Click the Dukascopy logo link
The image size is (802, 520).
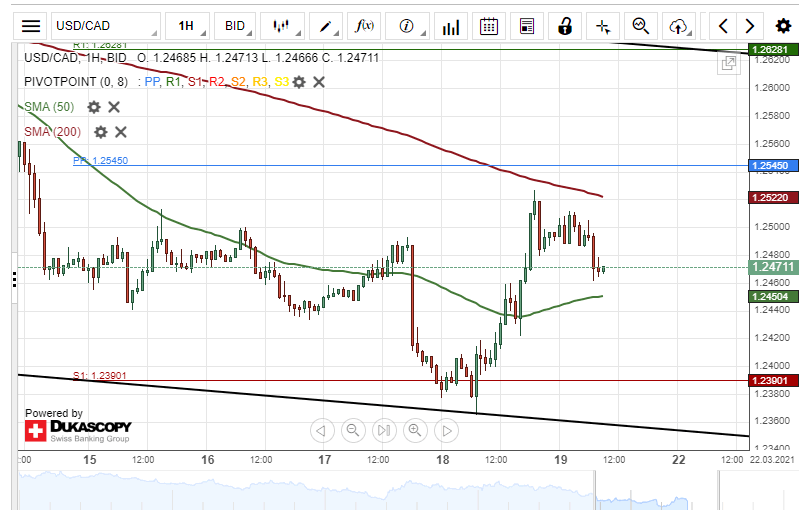(x=78, y=431)
